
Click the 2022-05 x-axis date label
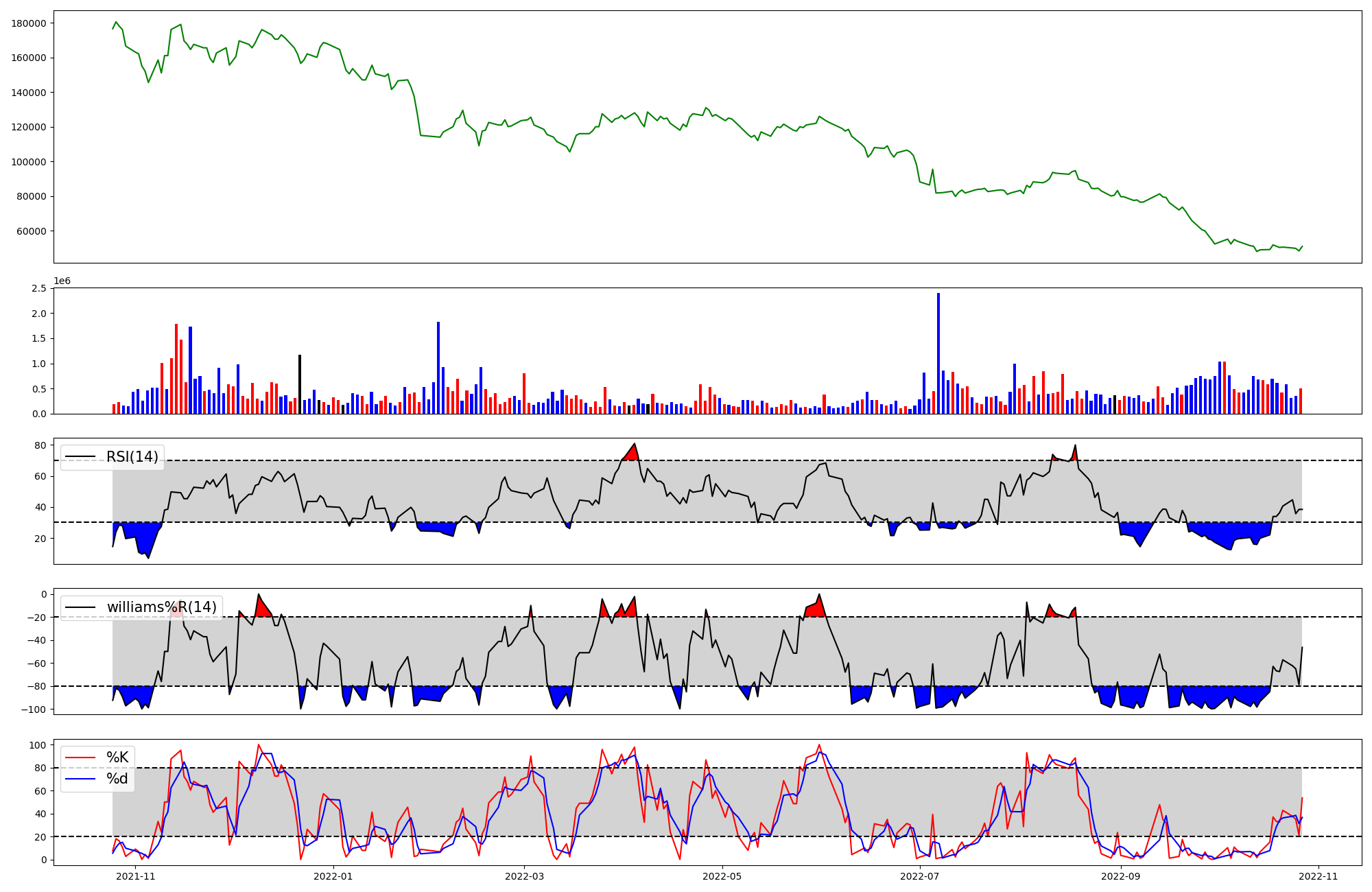722,876
